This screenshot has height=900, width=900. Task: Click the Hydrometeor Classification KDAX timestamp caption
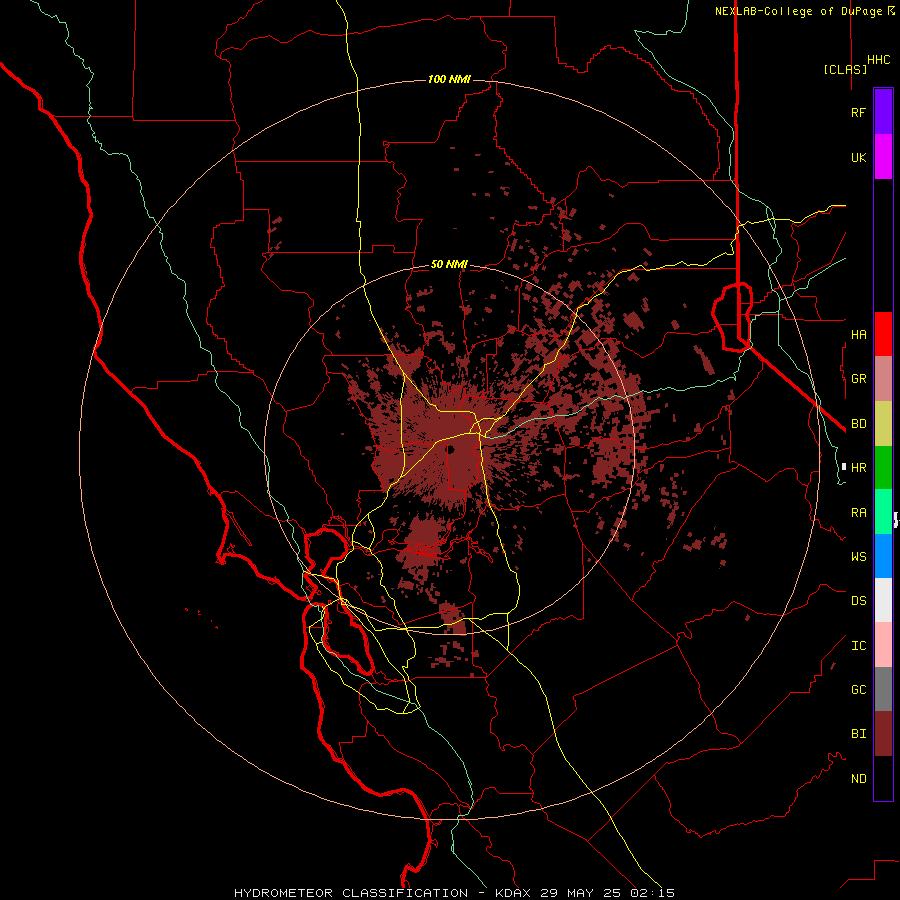tap(455, 893)
